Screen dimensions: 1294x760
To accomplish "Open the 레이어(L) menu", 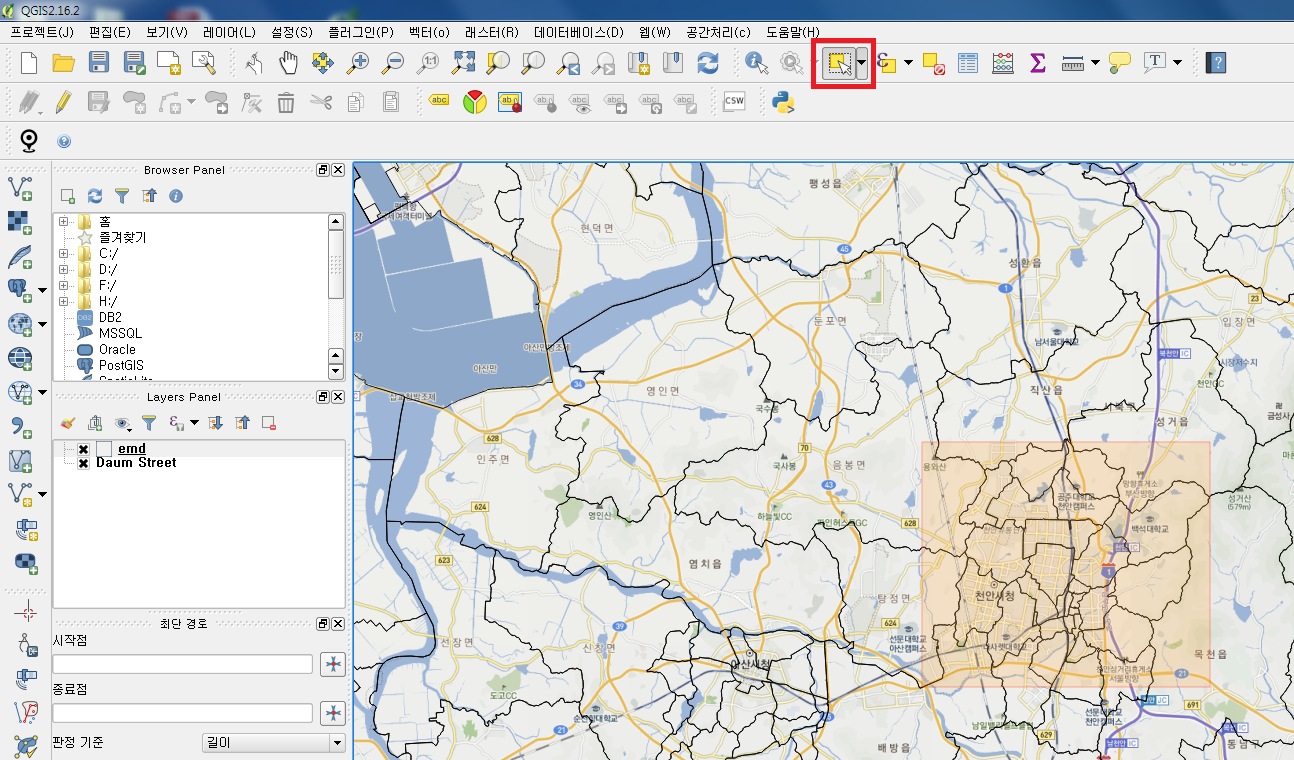I will click(229, 32).
